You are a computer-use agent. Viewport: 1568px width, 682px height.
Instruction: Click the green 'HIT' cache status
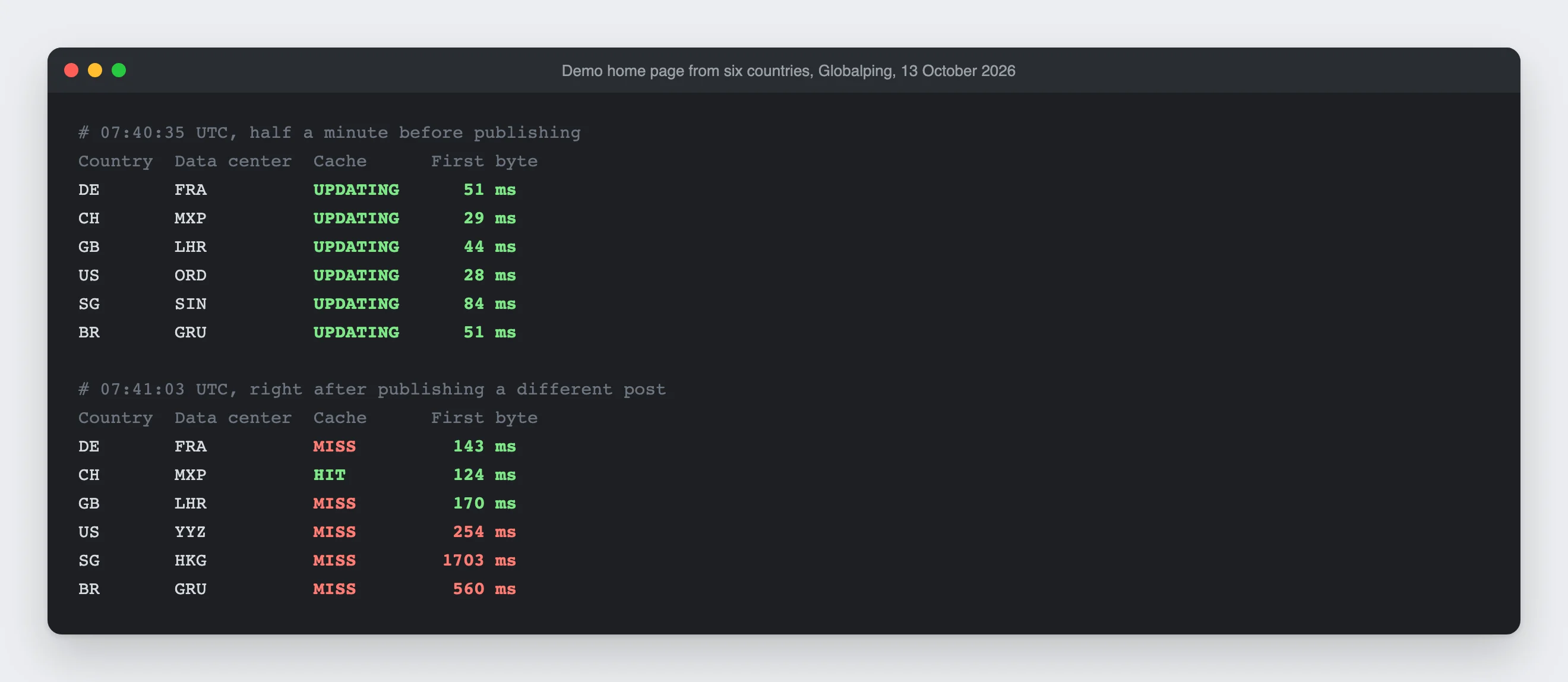click(x=329, y=475)
